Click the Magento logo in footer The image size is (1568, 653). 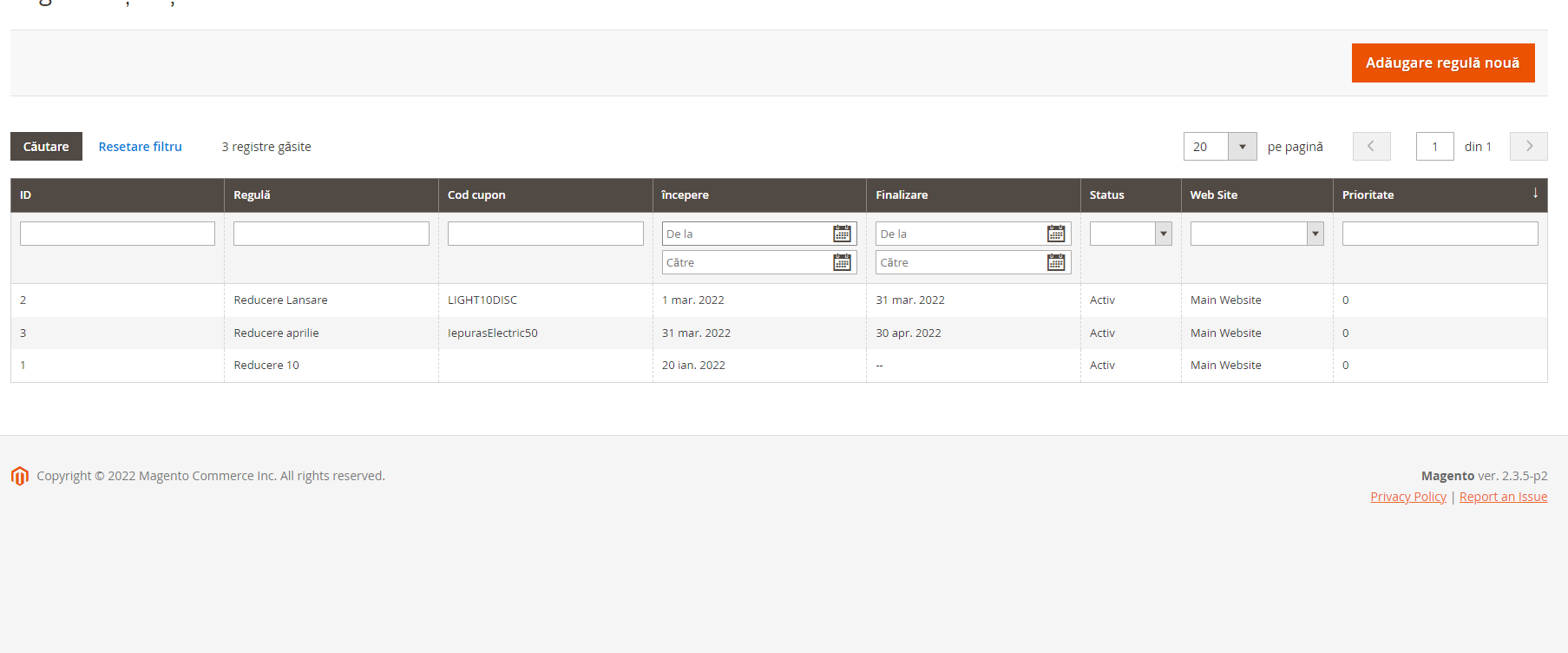point(20,476)
